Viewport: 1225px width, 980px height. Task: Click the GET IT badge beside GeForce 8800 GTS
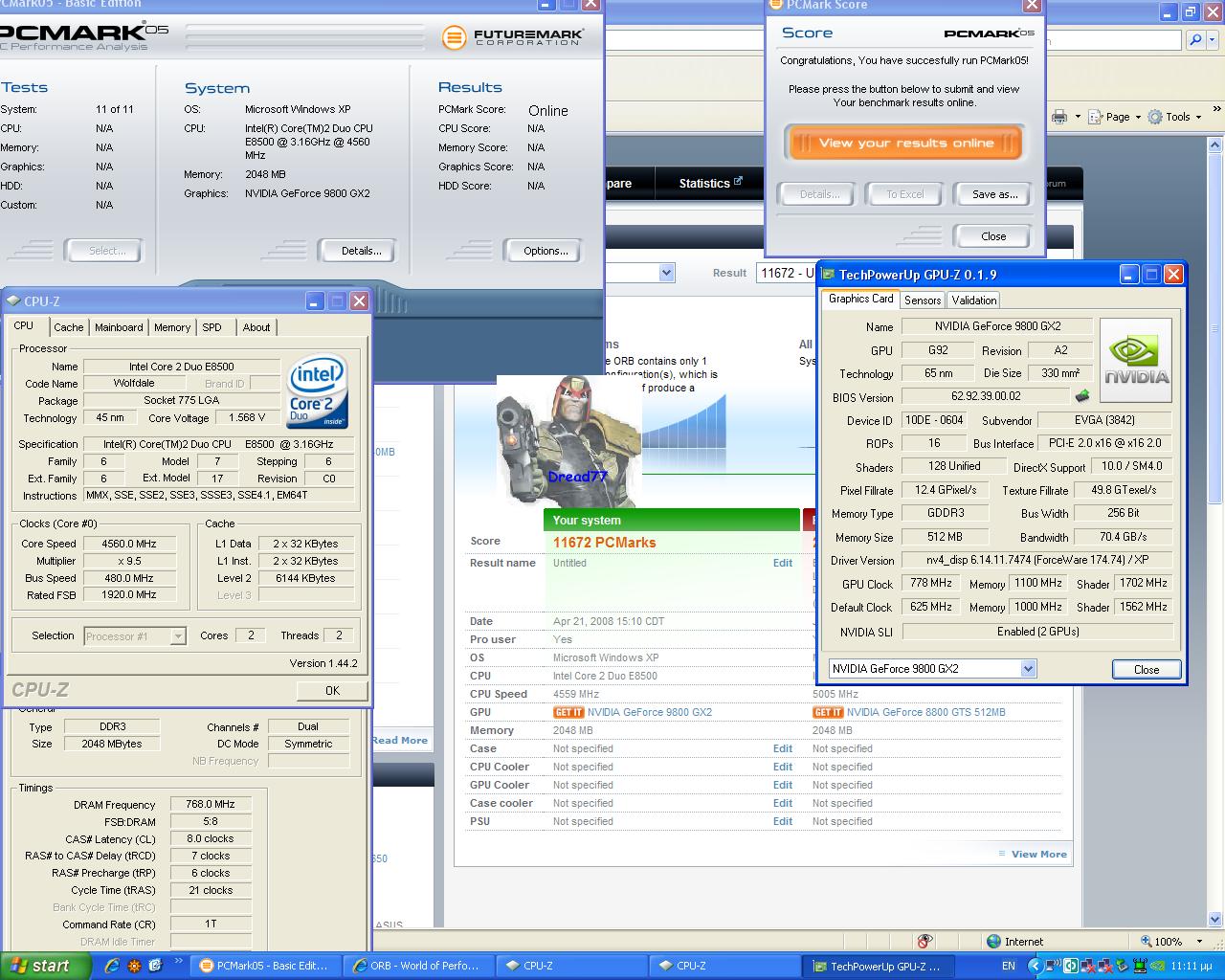point(828,712)
